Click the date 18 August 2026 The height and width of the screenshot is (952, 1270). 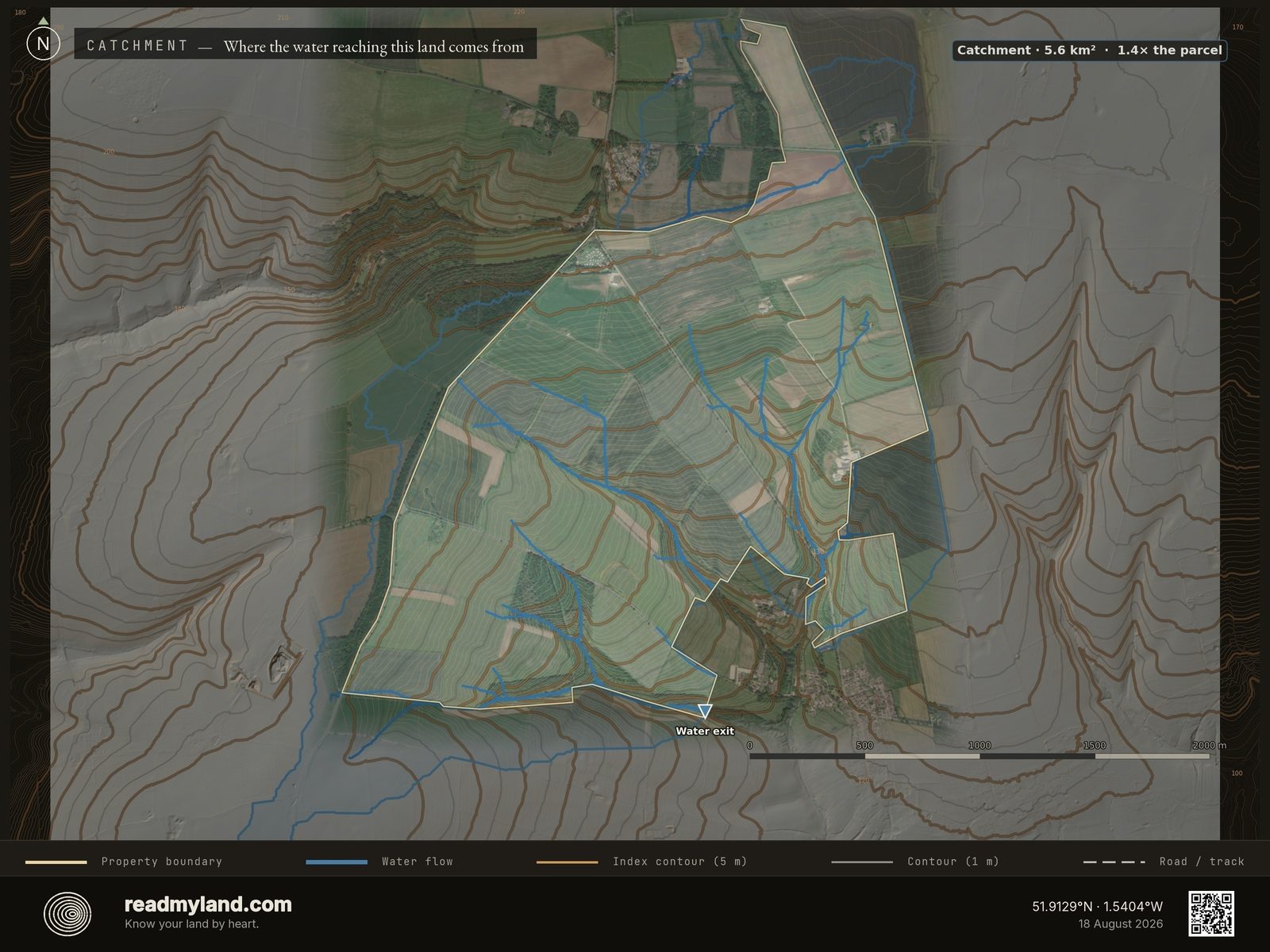click(x=1120, y=924)
